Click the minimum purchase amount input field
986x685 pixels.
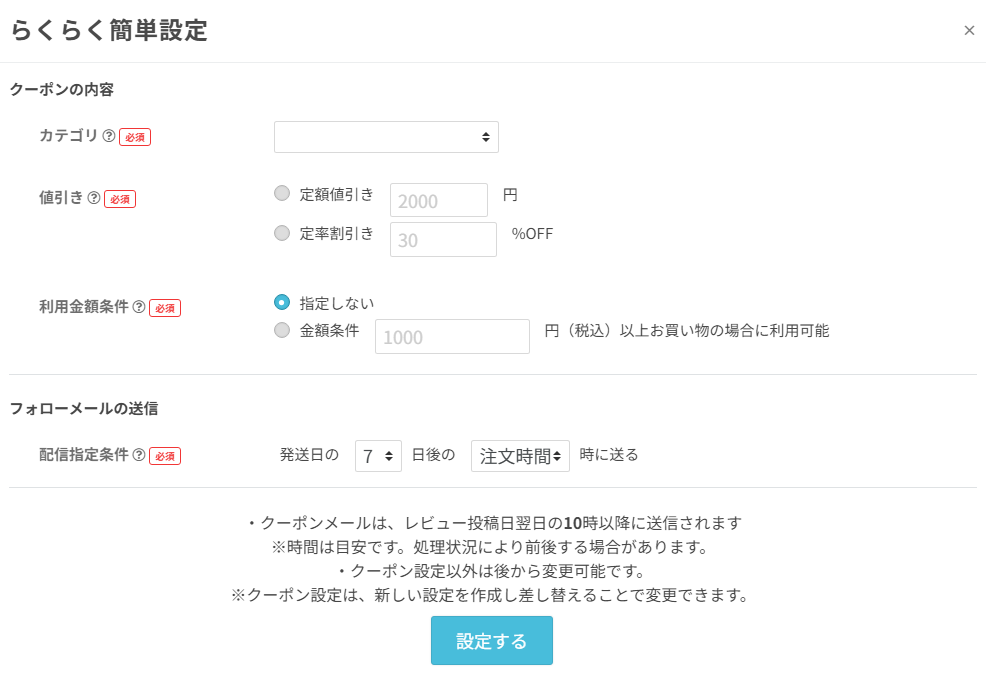[452, 337]
